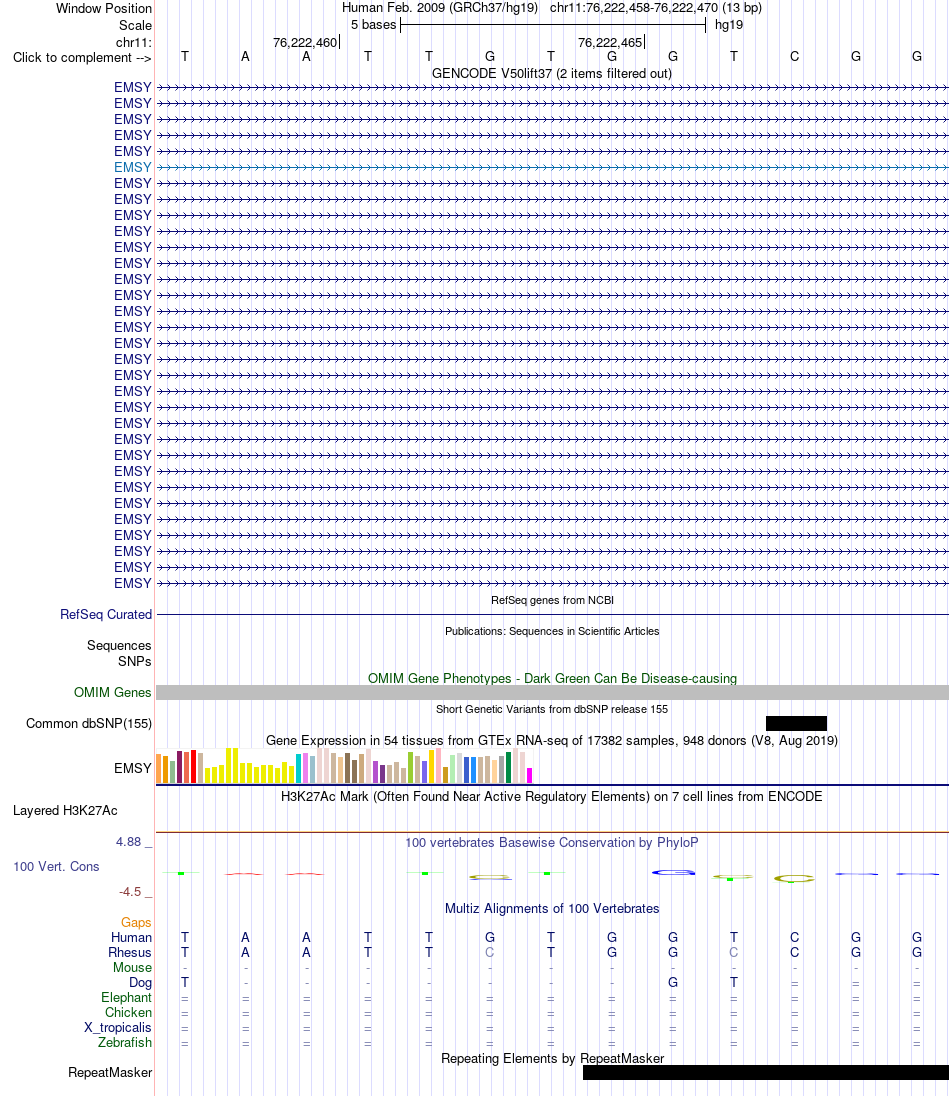Open 'Short Genetic Variants from dbSNP release 155'

tap(552, 709)
